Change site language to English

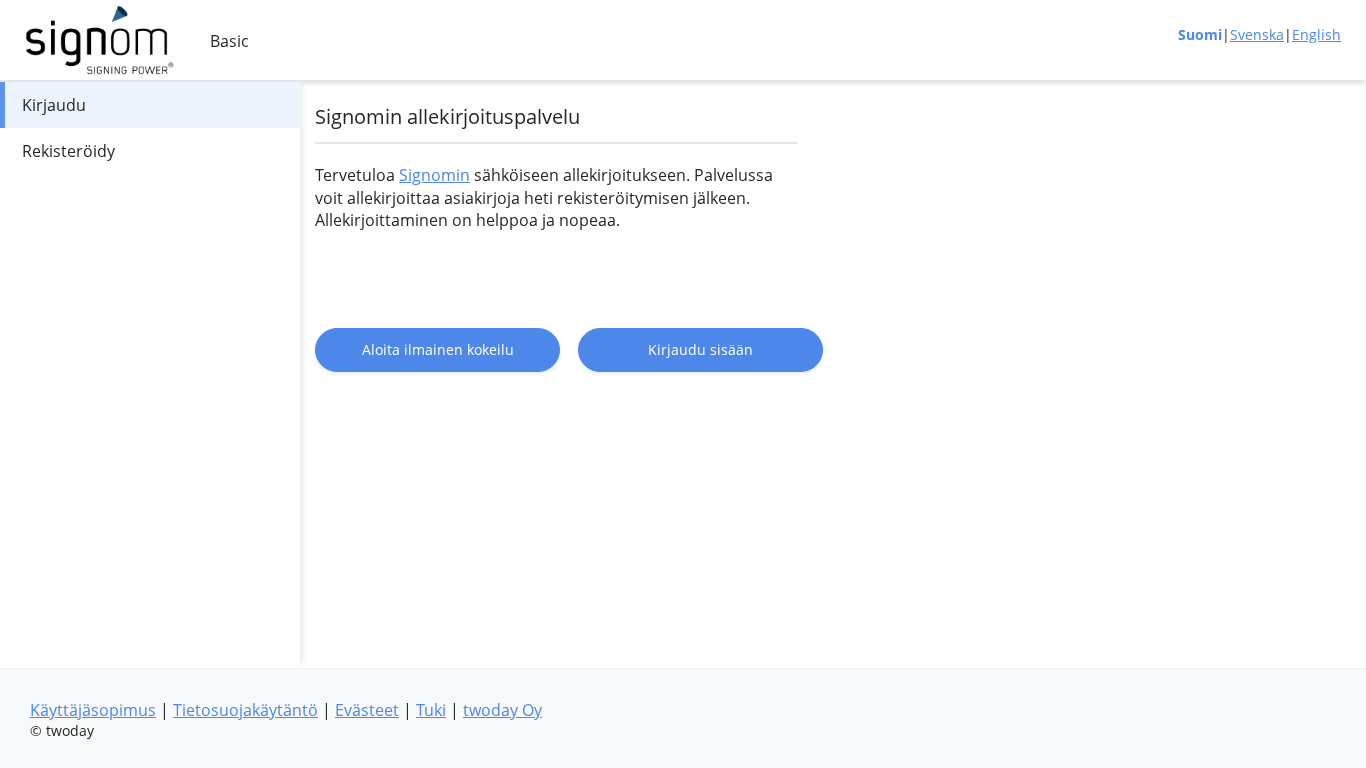point(1316,35)
